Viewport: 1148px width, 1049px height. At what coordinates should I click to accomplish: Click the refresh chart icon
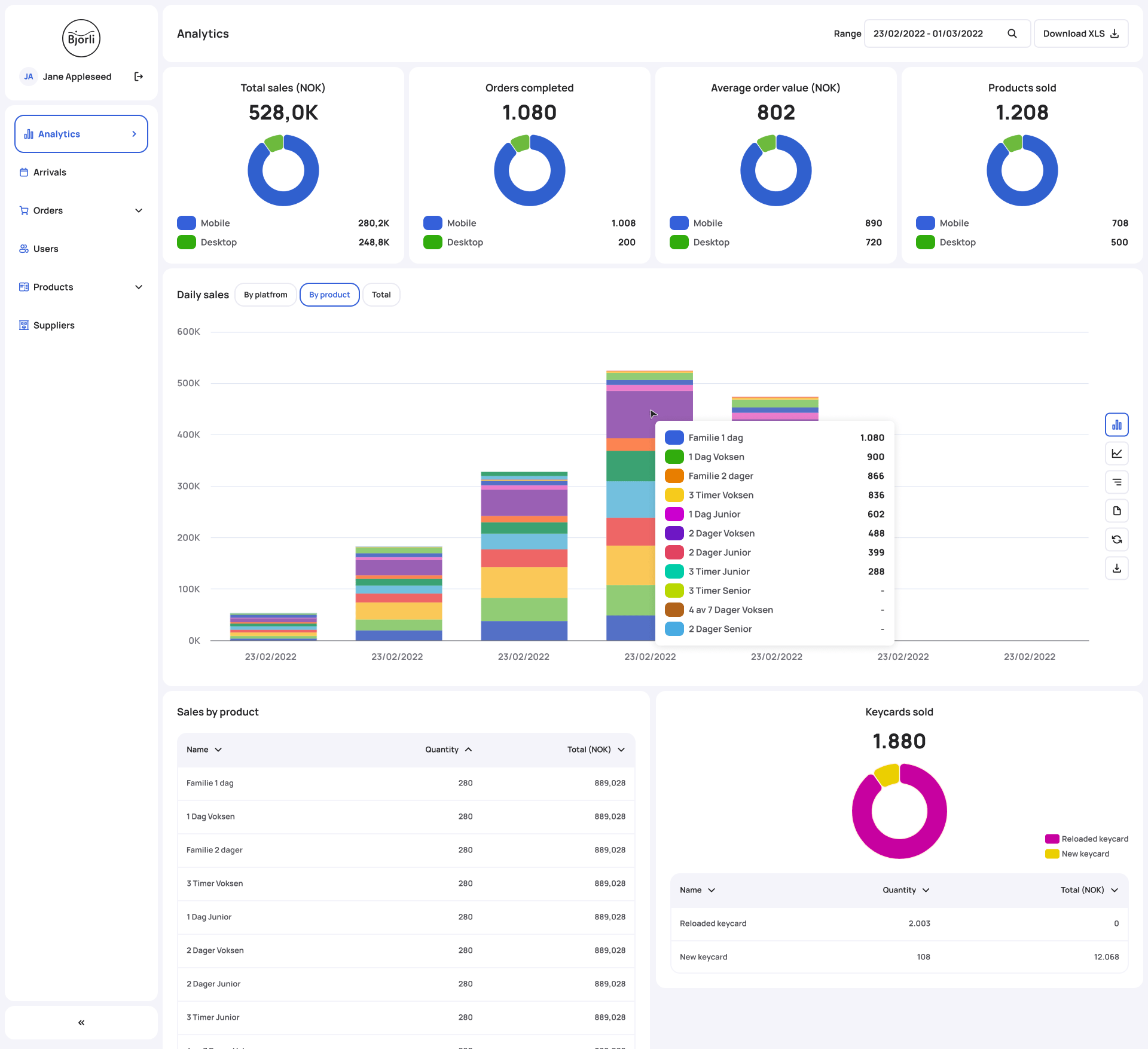pos(1116,540)
